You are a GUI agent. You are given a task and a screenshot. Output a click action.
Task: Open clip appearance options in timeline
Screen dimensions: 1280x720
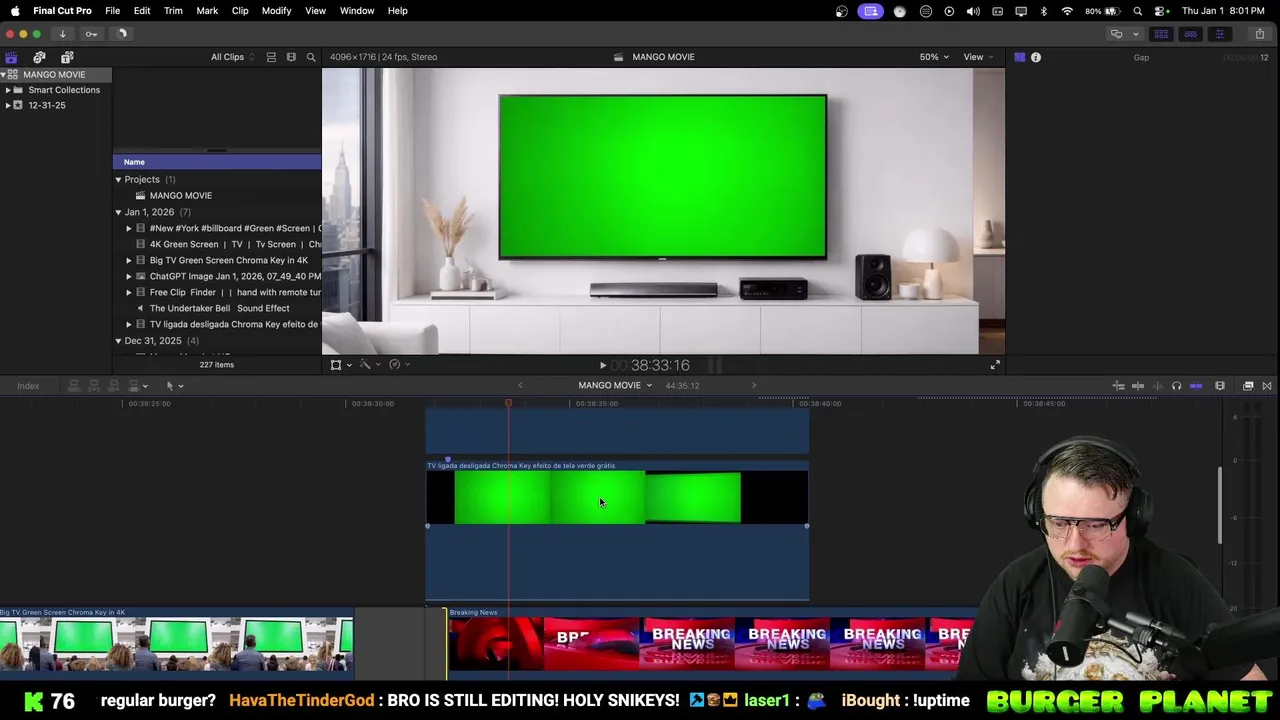[x=1220, y=386]
